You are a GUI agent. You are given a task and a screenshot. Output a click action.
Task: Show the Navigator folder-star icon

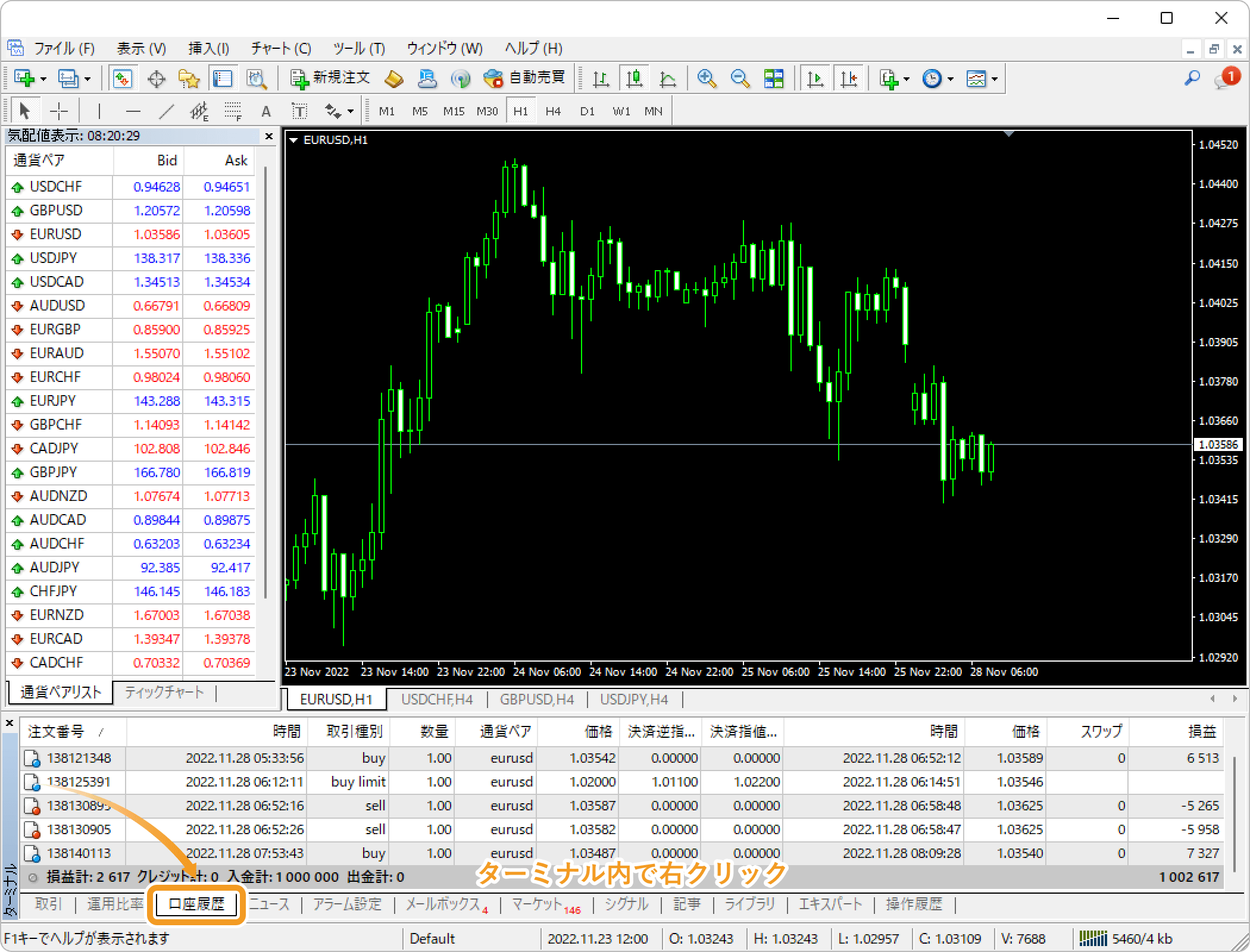click(x=189, y=79)
